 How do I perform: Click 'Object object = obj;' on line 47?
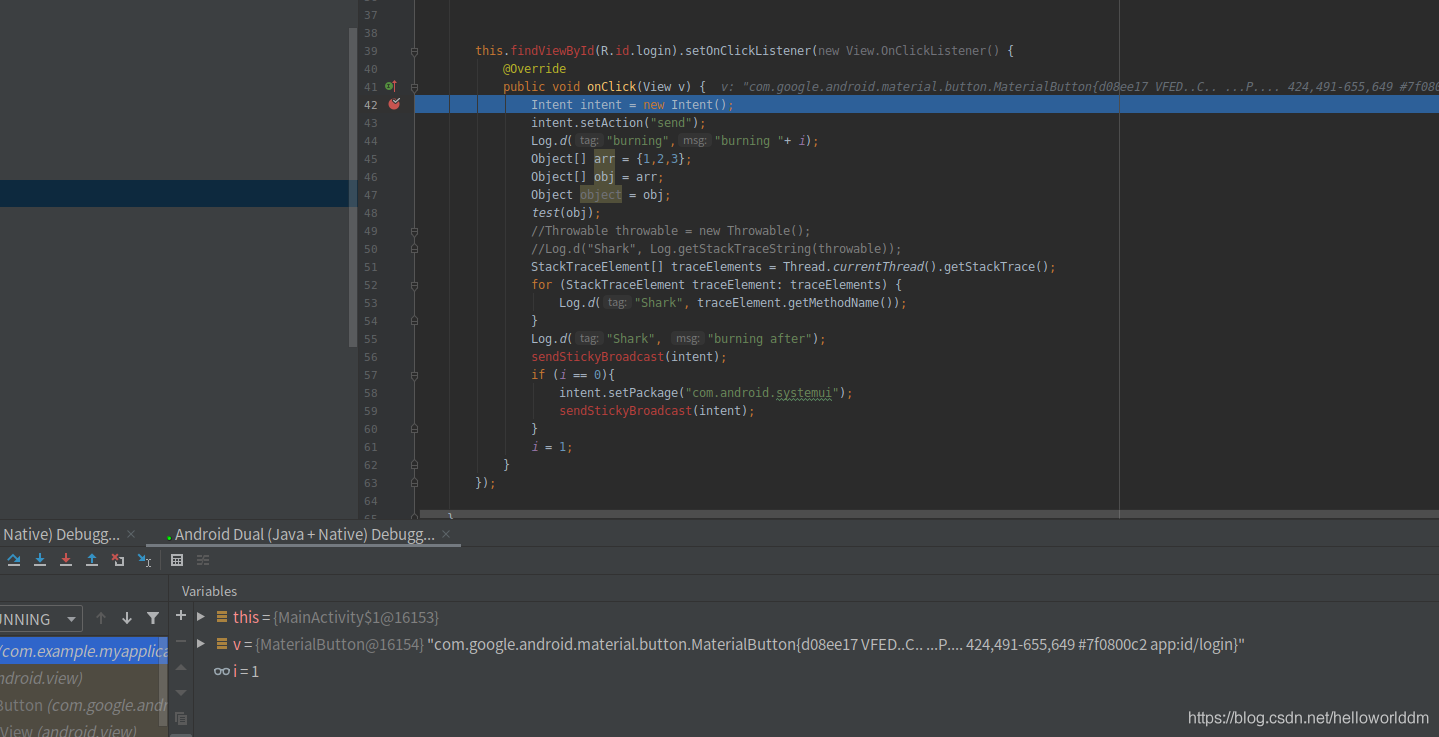coord(601,195)
